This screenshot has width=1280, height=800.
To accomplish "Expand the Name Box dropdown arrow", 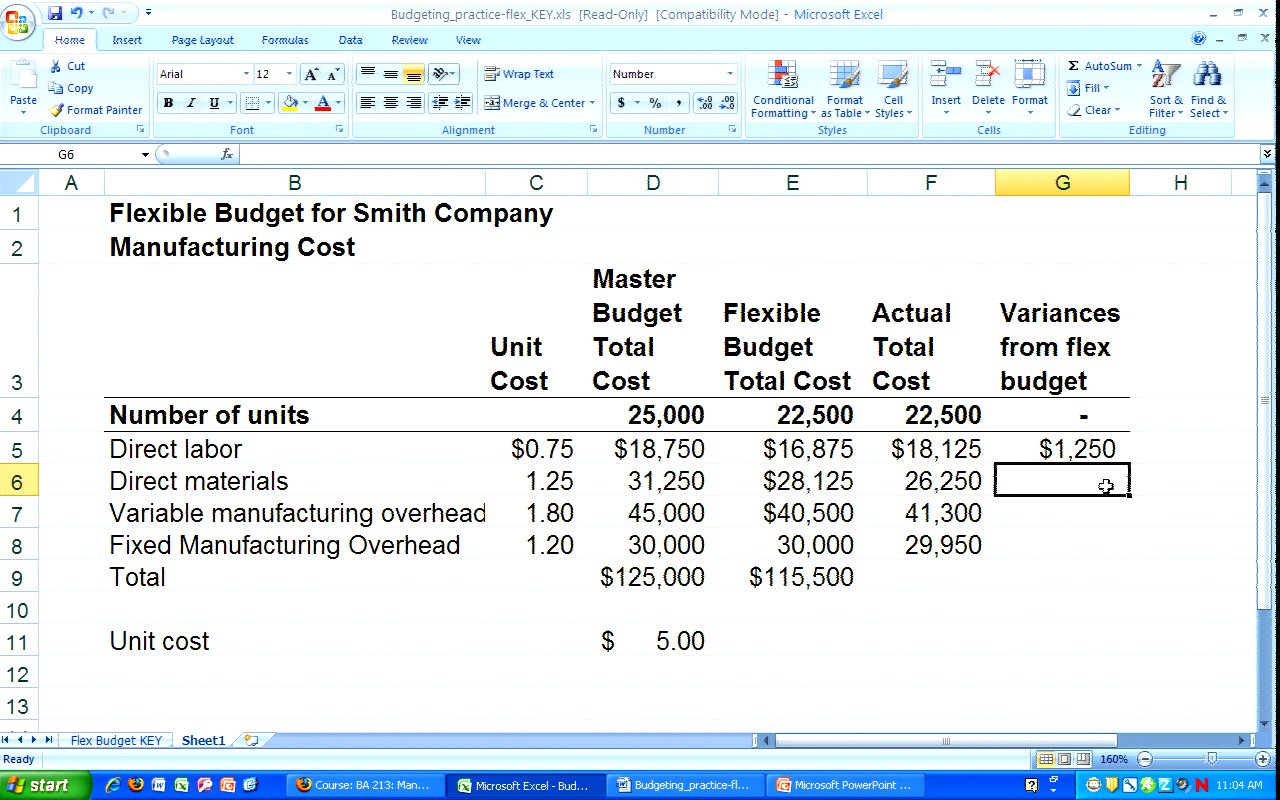I will pos(145,155).
